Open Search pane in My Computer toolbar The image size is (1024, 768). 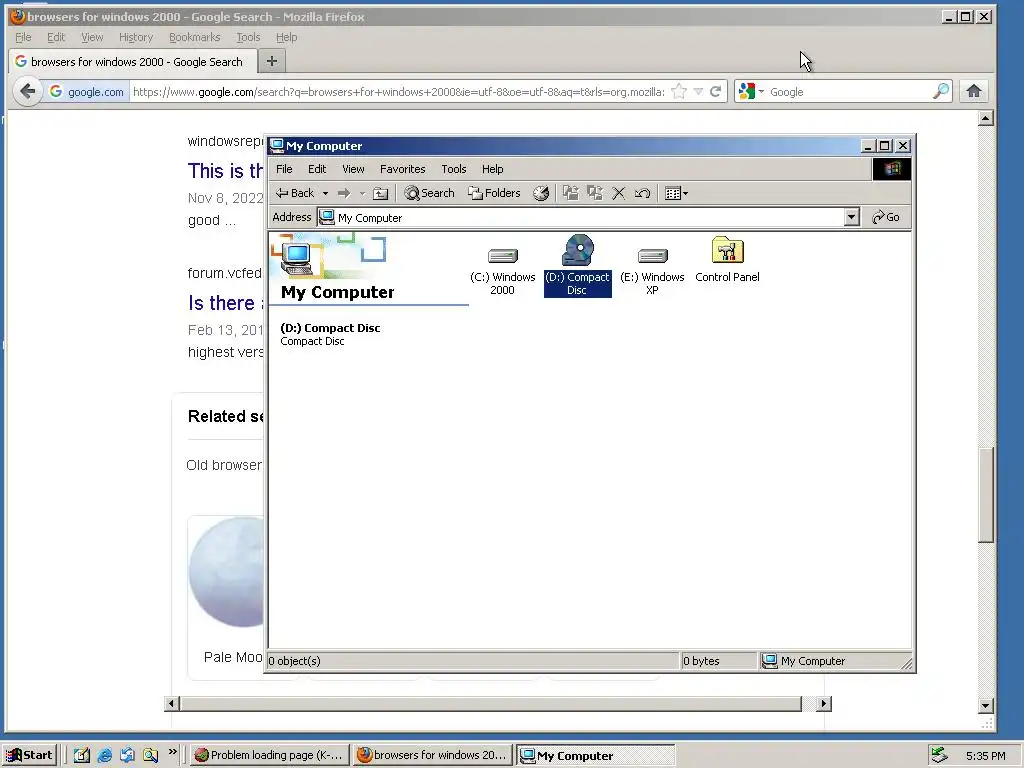pyautogui.click(x=429, y=193)
